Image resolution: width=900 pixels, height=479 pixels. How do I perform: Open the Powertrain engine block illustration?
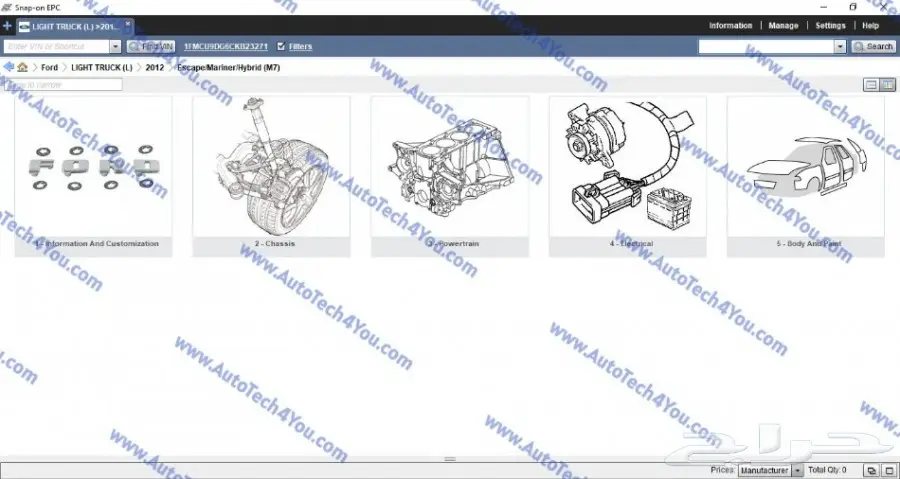click(449, 167)
